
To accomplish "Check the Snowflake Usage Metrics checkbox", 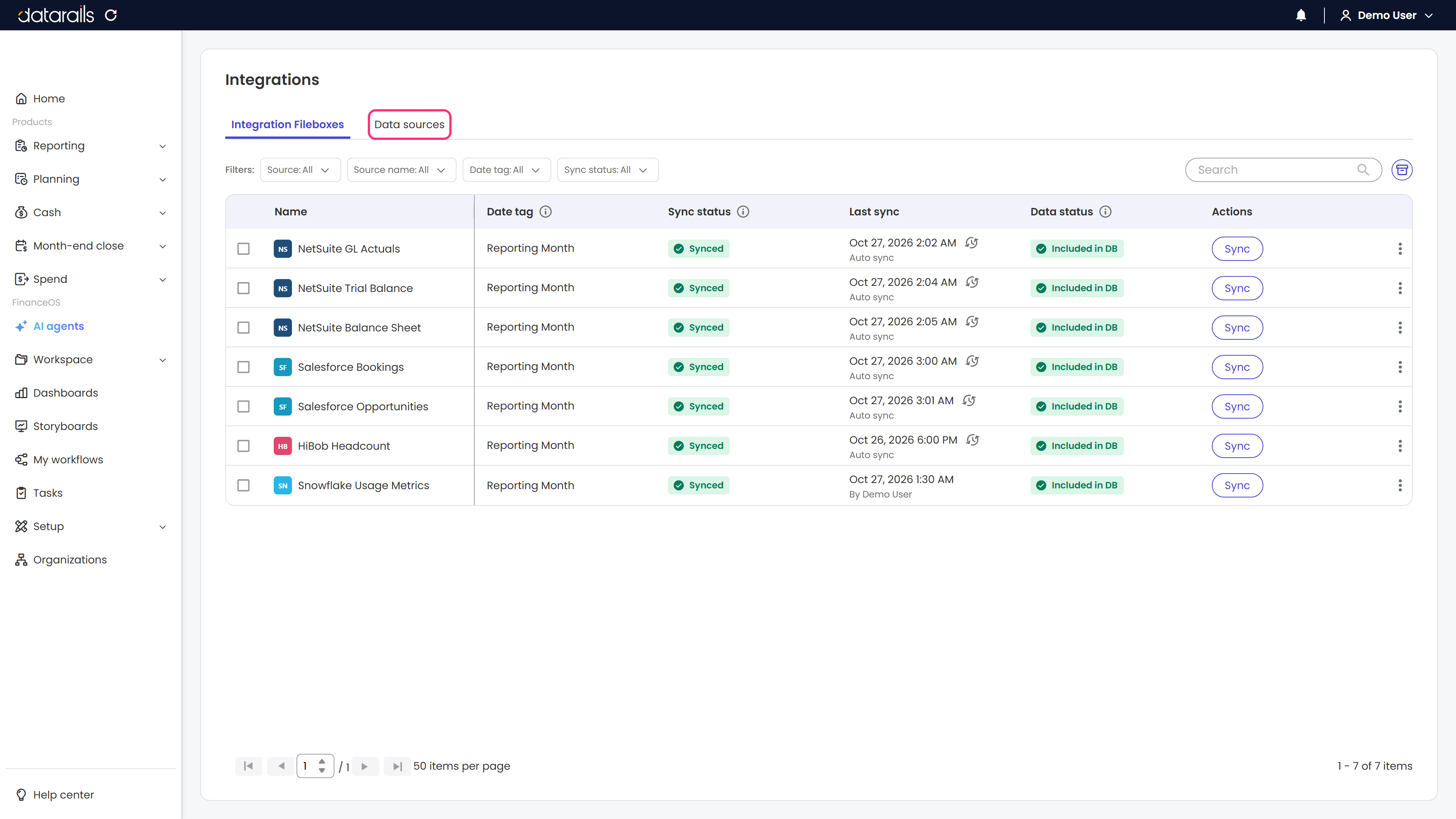I will tap(243, 485).
